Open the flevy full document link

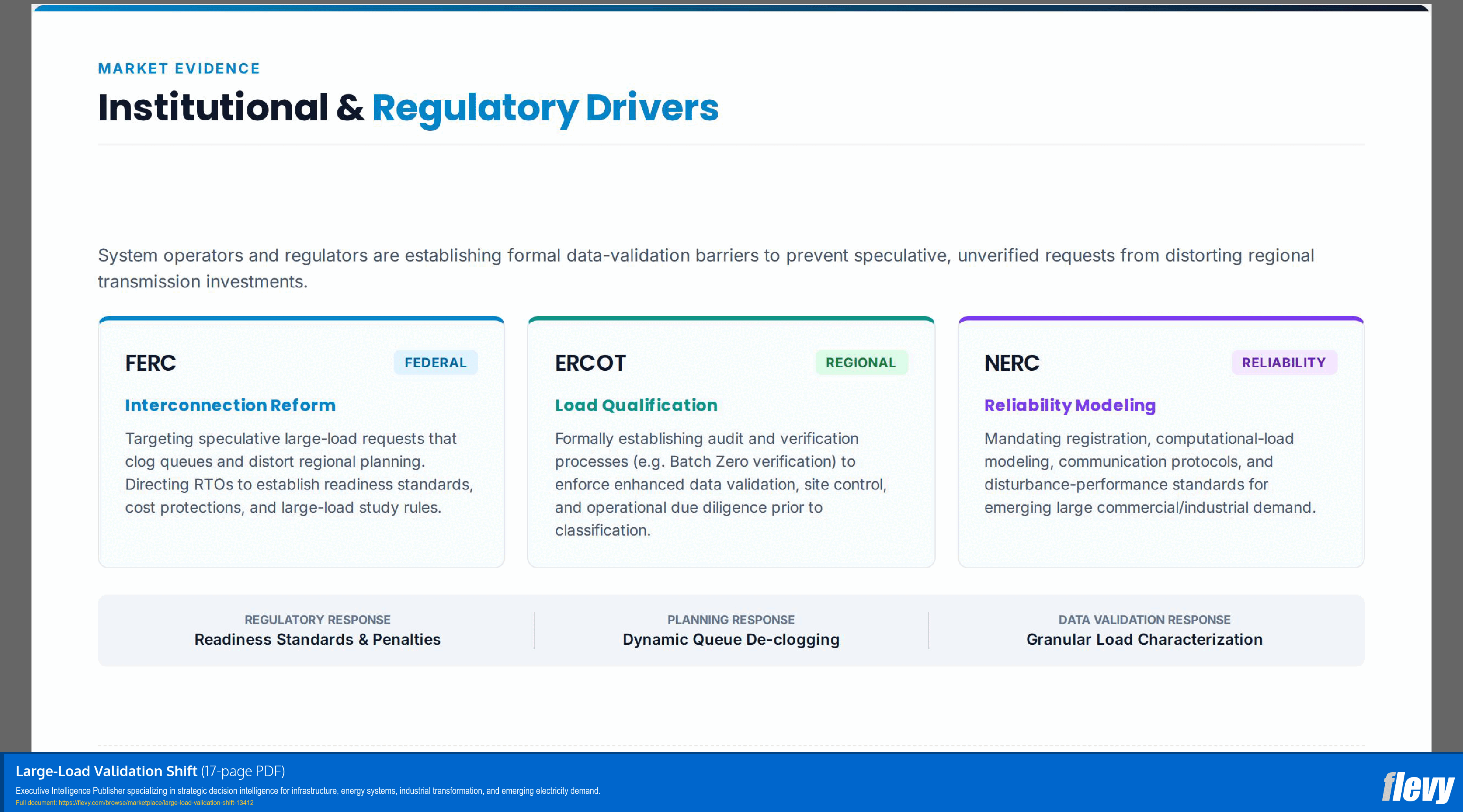[x=135, y=802]
